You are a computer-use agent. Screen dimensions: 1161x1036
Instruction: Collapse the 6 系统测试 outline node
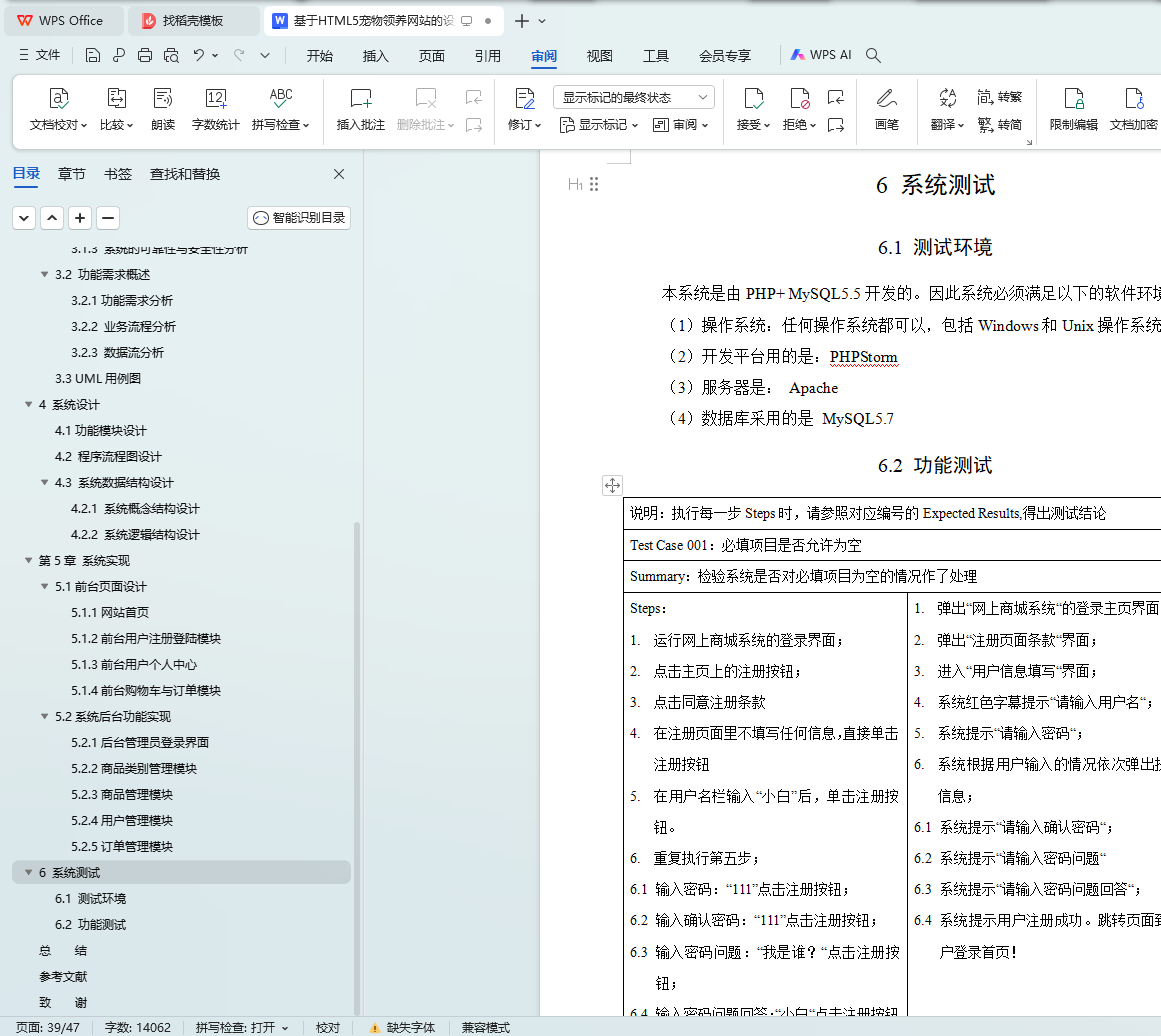pyautogui.click(x=28, y=872)
